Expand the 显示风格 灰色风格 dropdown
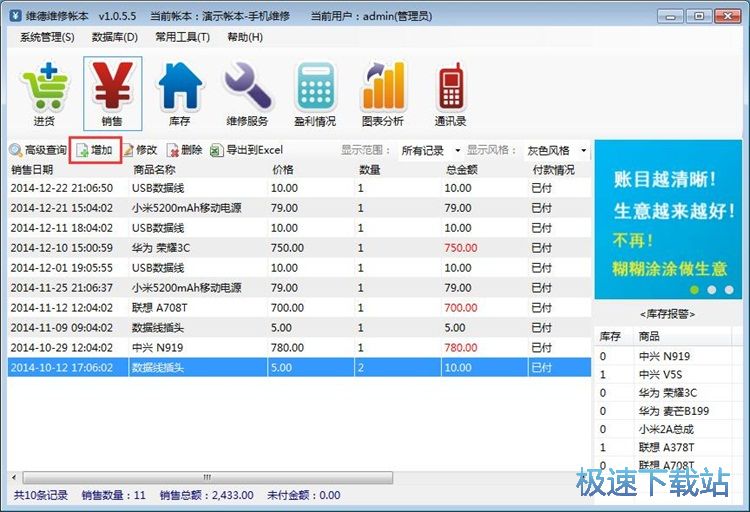The height and width of the screenshot is (512, 750). [556, 151]
